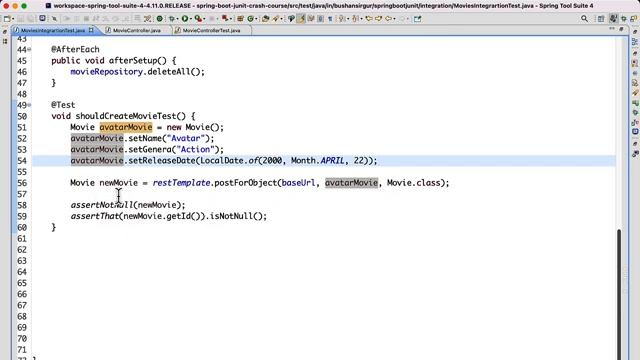Click the setGenera call on line 53
Viewport: 640px width, 360px height.
click(x=150, y=149)
